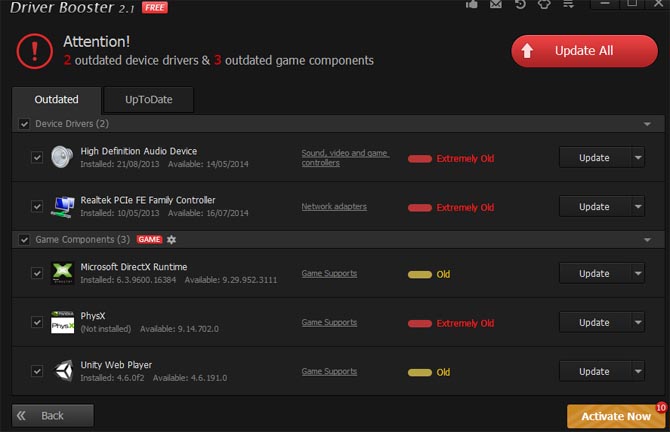Click the Realtek network adapter icon

62,206
